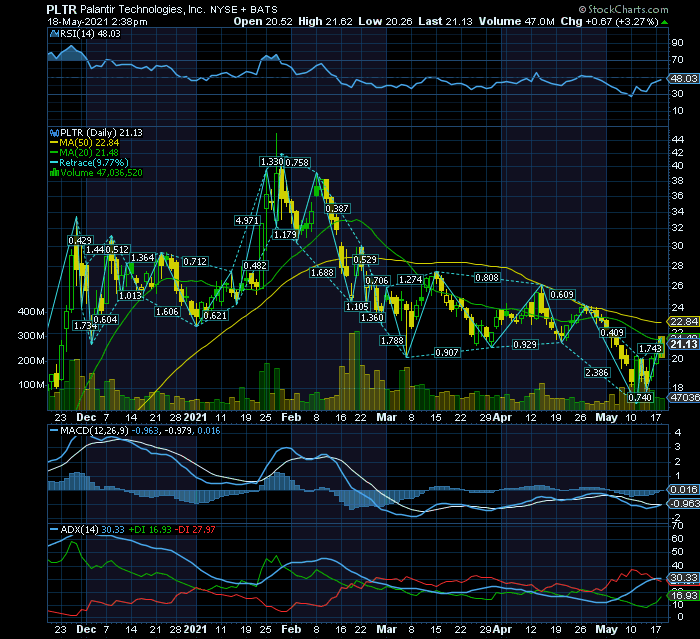700x639 pixels.
Task: Click the 1.179 retrace label
Action: click(x=285, y=234)
